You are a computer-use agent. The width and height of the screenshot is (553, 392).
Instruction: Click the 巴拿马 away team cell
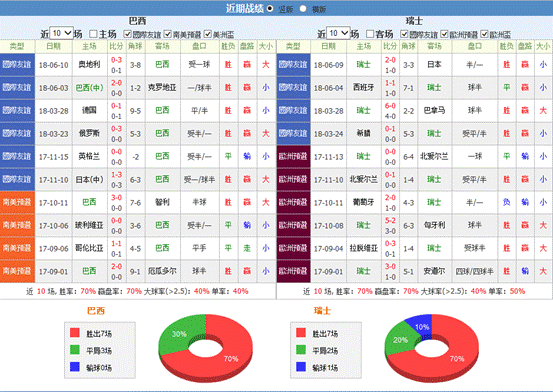(434, 110)
